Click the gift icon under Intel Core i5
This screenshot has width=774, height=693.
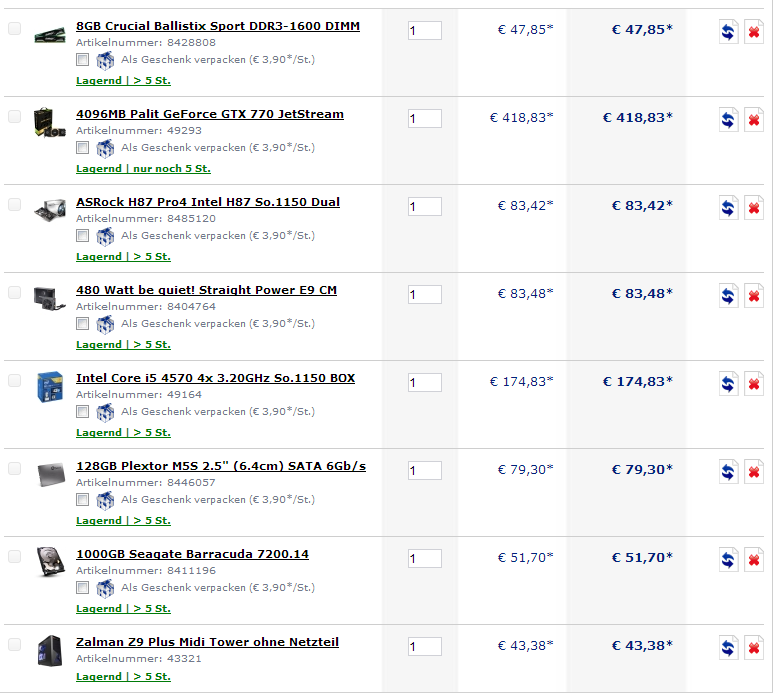point(105,412)
